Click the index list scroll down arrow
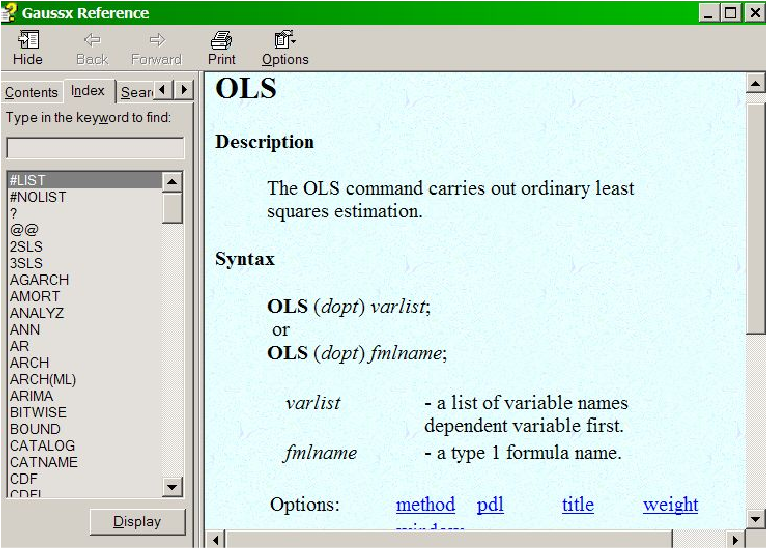Image resolution: width=766 pixels, height=549 pixels. tap(172, 486)
